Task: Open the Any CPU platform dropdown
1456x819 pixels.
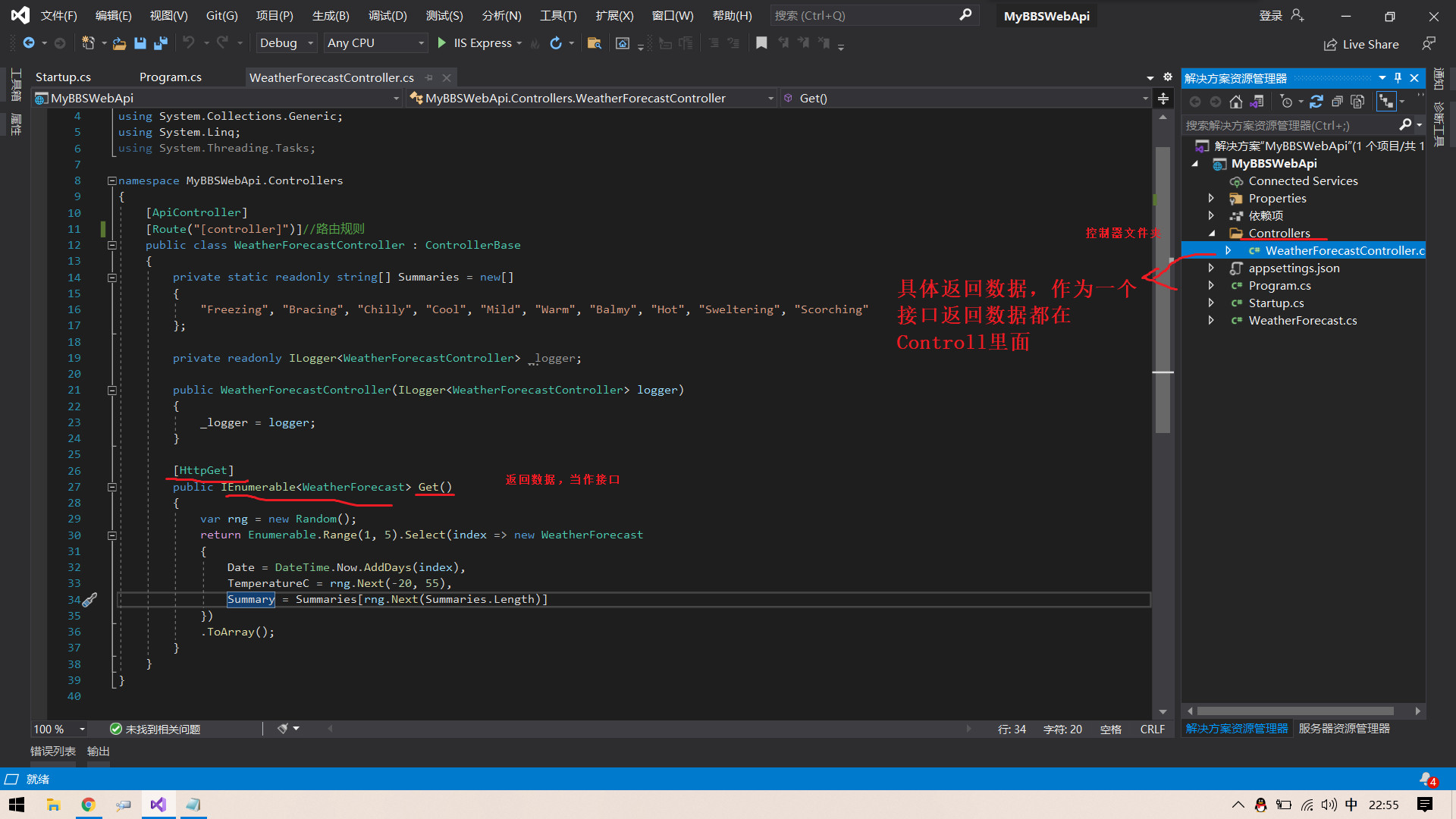Action: (376, 43)
